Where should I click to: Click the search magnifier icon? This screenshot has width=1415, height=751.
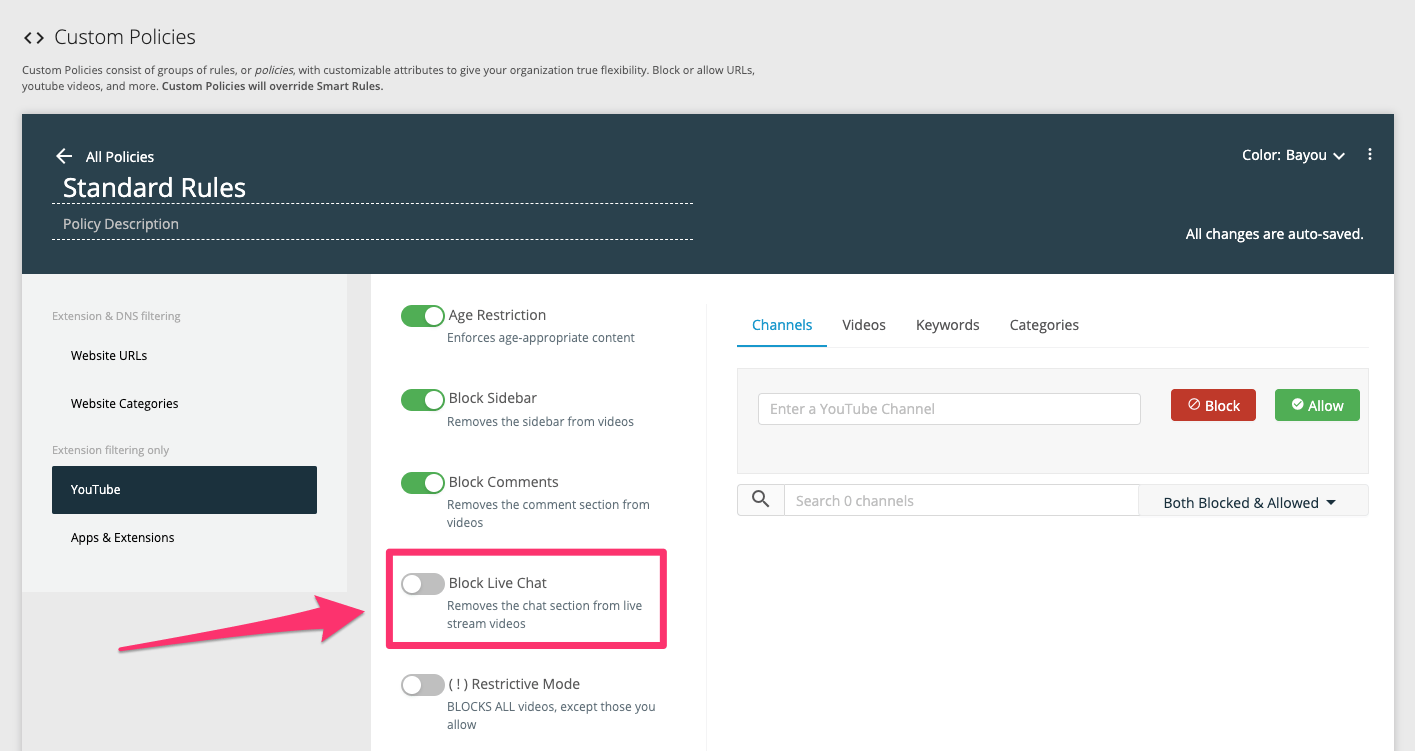(x=760, y=500)
